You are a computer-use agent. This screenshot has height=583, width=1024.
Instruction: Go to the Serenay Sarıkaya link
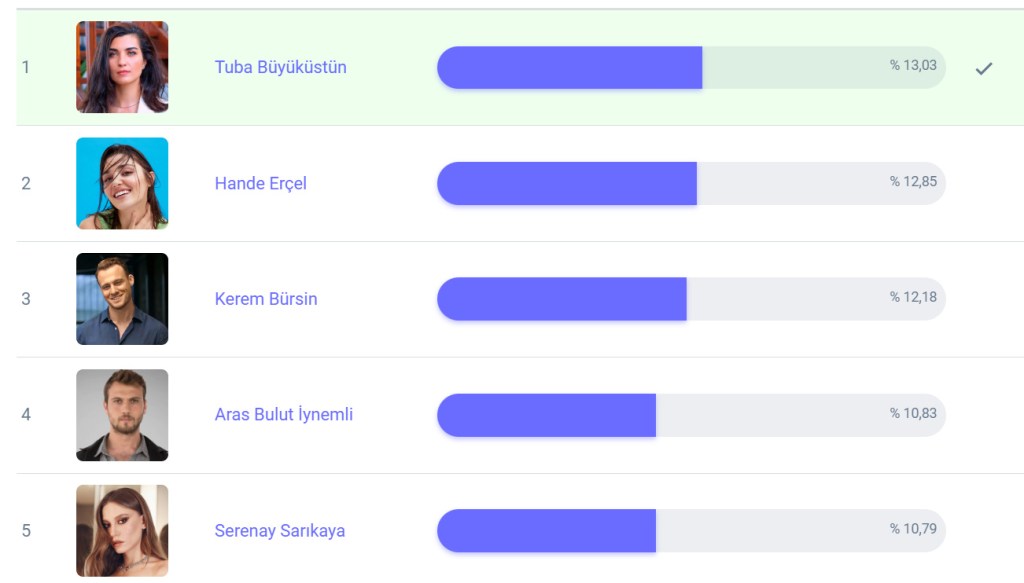(279, 531)
